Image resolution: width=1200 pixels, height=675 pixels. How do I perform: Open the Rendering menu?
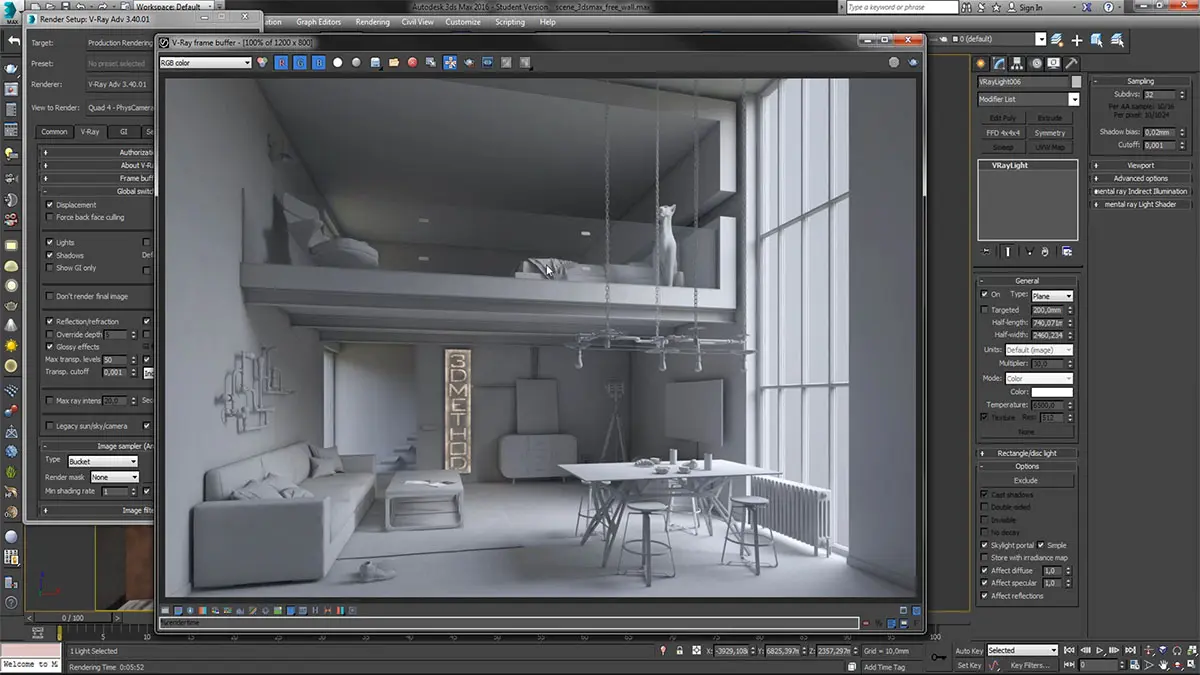[x=373, y=22]
